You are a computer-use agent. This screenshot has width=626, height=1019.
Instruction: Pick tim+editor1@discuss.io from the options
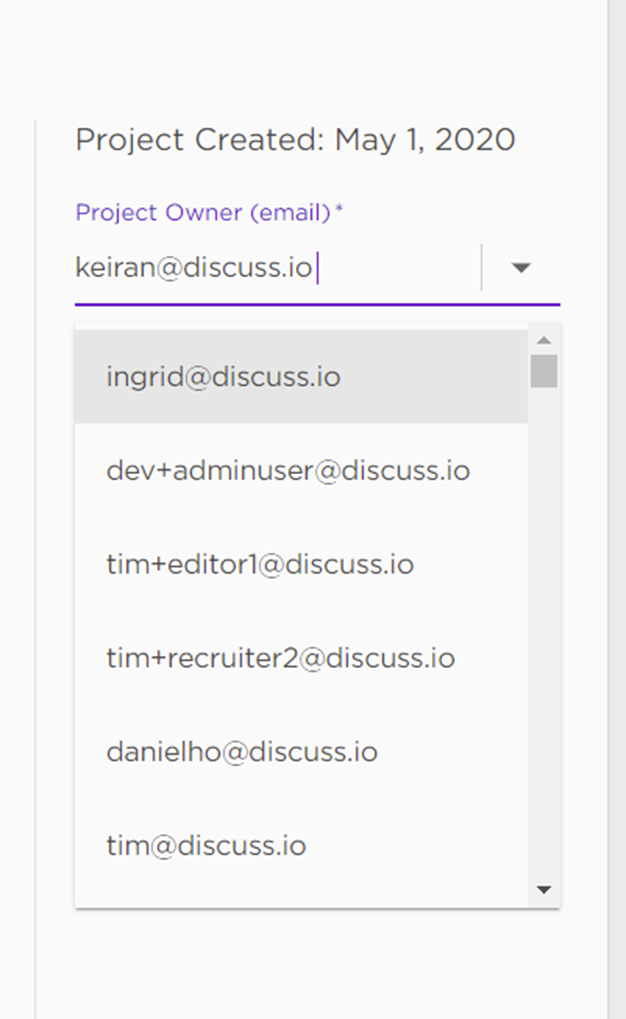301,564
